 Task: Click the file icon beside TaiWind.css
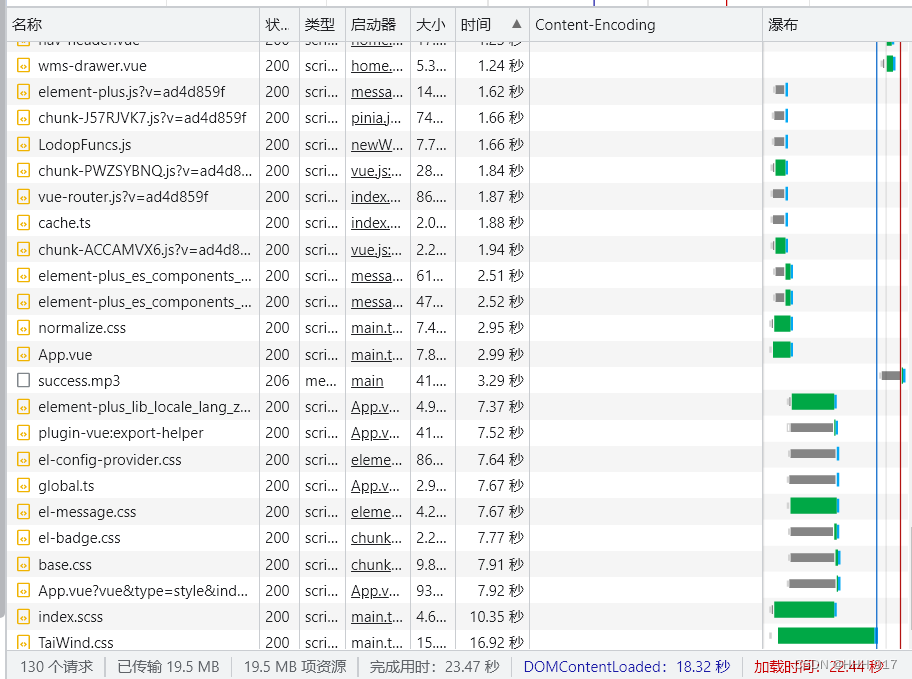click(x=22, y=642)
